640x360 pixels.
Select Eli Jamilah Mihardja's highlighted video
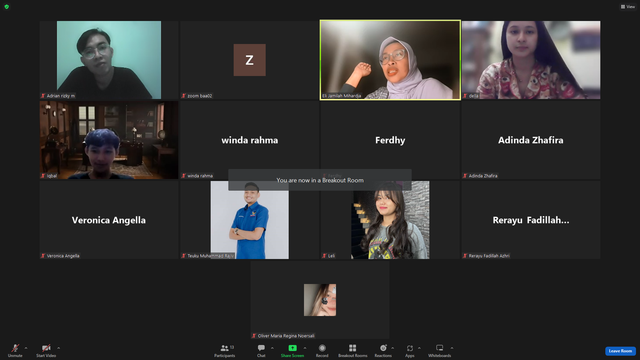(x=390, y=60)
